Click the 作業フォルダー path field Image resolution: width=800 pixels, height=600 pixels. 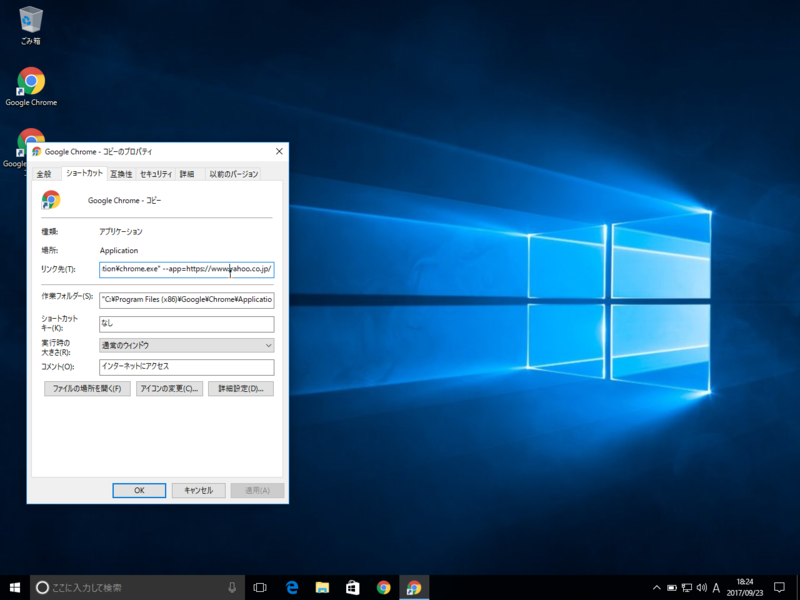coord(186,300)
